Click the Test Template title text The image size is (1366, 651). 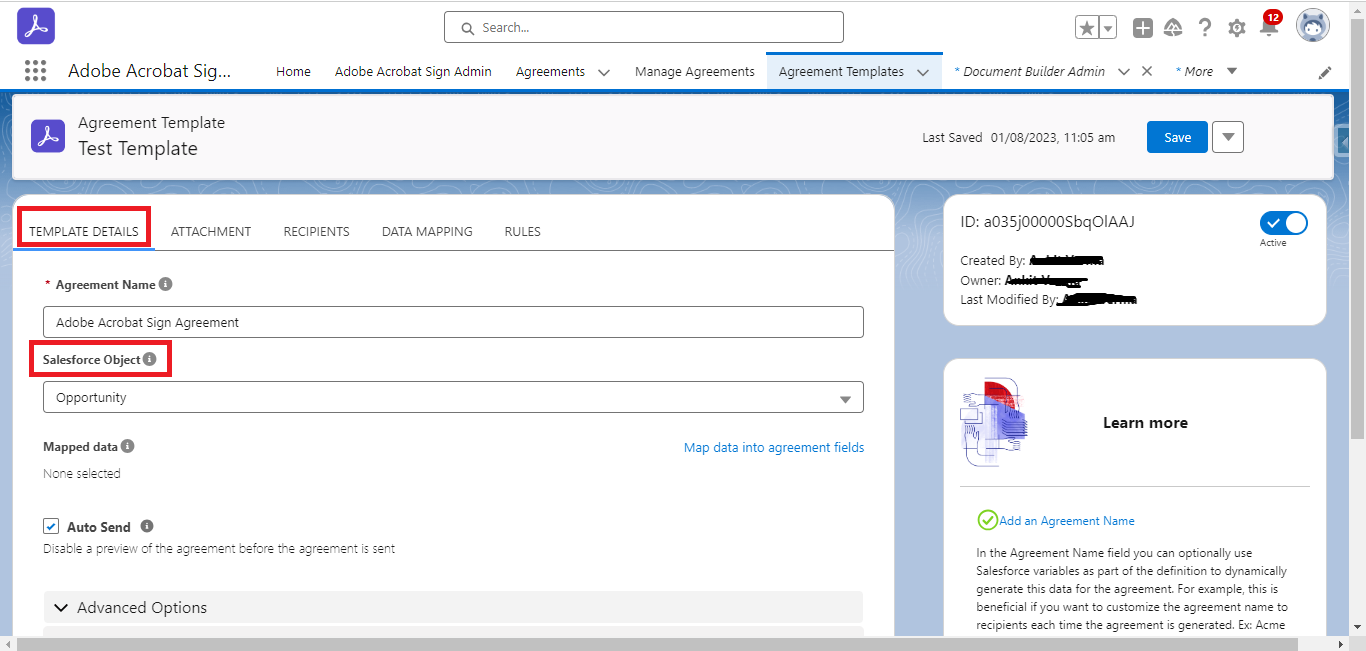pos(138,148)
